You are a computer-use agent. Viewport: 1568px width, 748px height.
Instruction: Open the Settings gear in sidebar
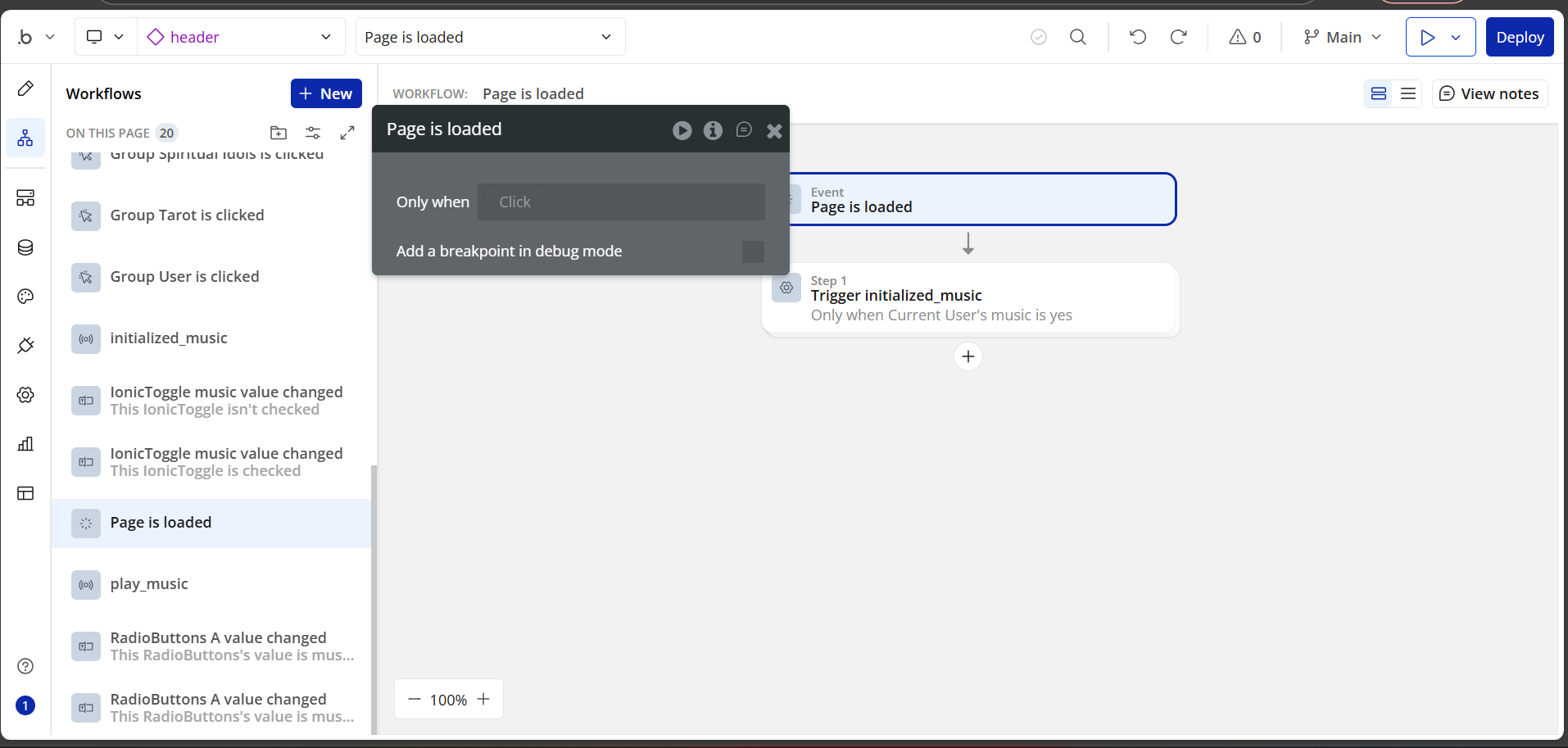(25, 395)
